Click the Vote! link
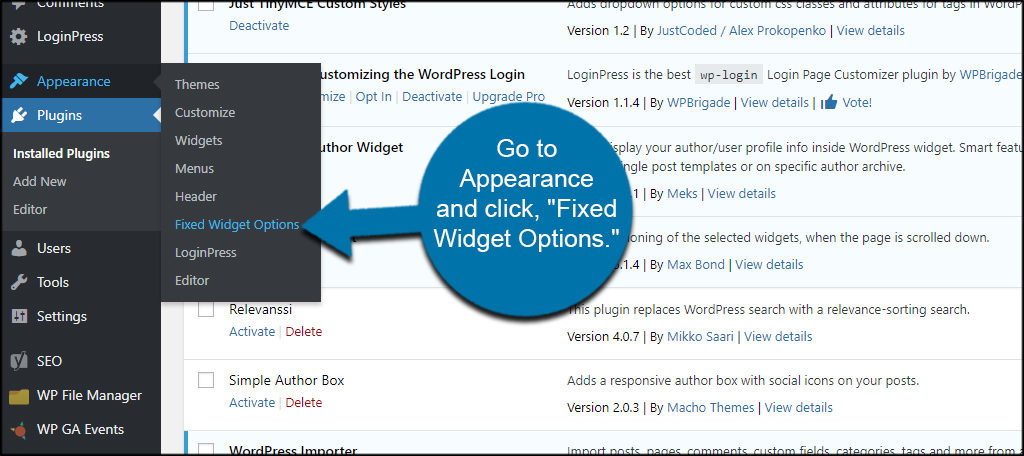 click(857, 103)
